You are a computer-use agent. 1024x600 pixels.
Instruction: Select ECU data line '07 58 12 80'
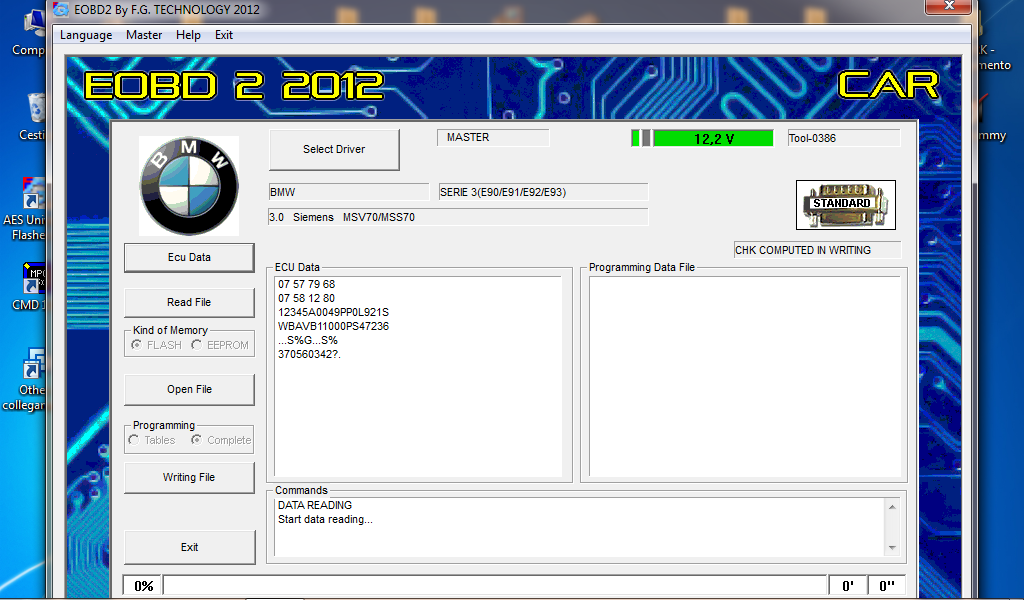tap(306, 298)
